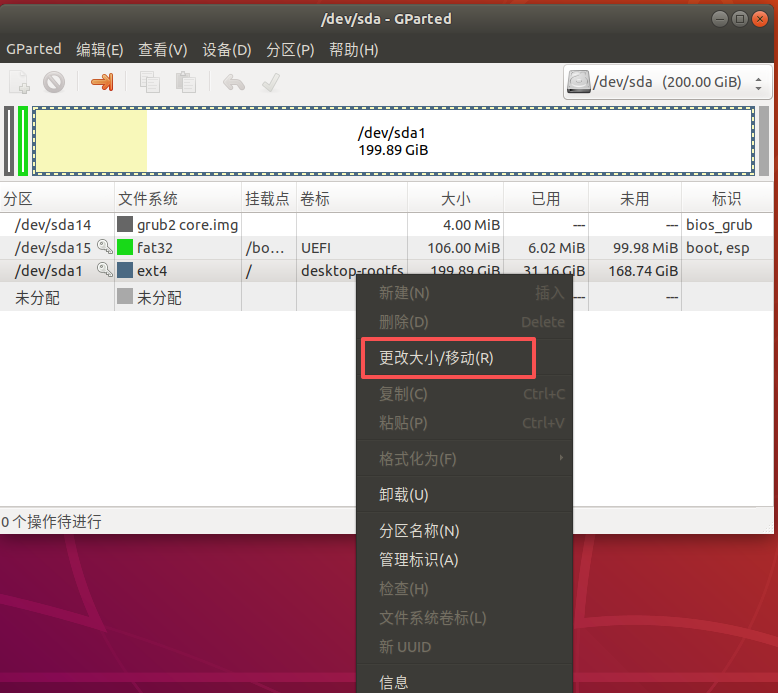Open the 帮助(H) menu
The width and height of the screenshot is (778, 693).
click(354, 50)
